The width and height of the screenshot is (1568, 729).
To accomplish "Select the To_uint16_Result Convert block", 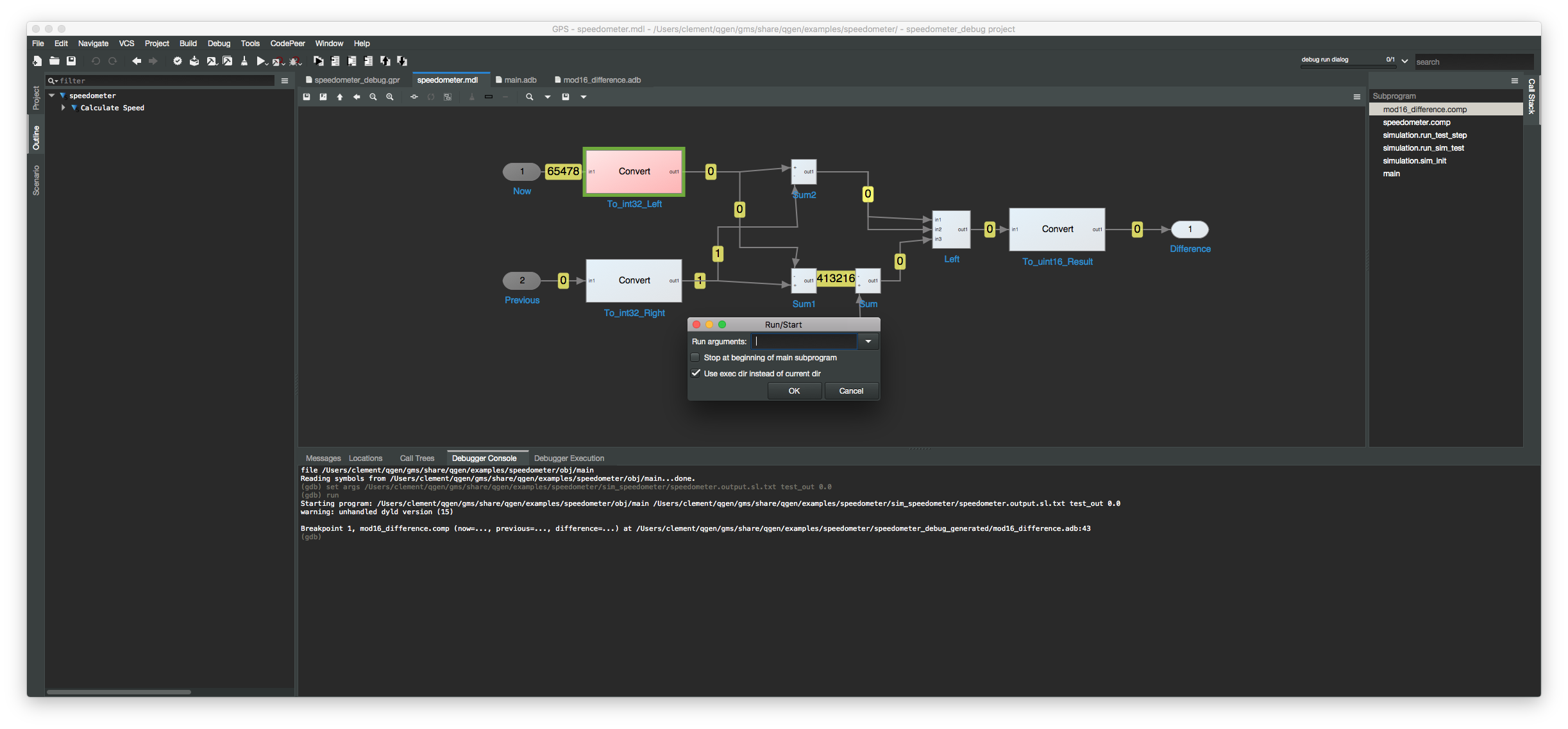I will (1057, 230).
